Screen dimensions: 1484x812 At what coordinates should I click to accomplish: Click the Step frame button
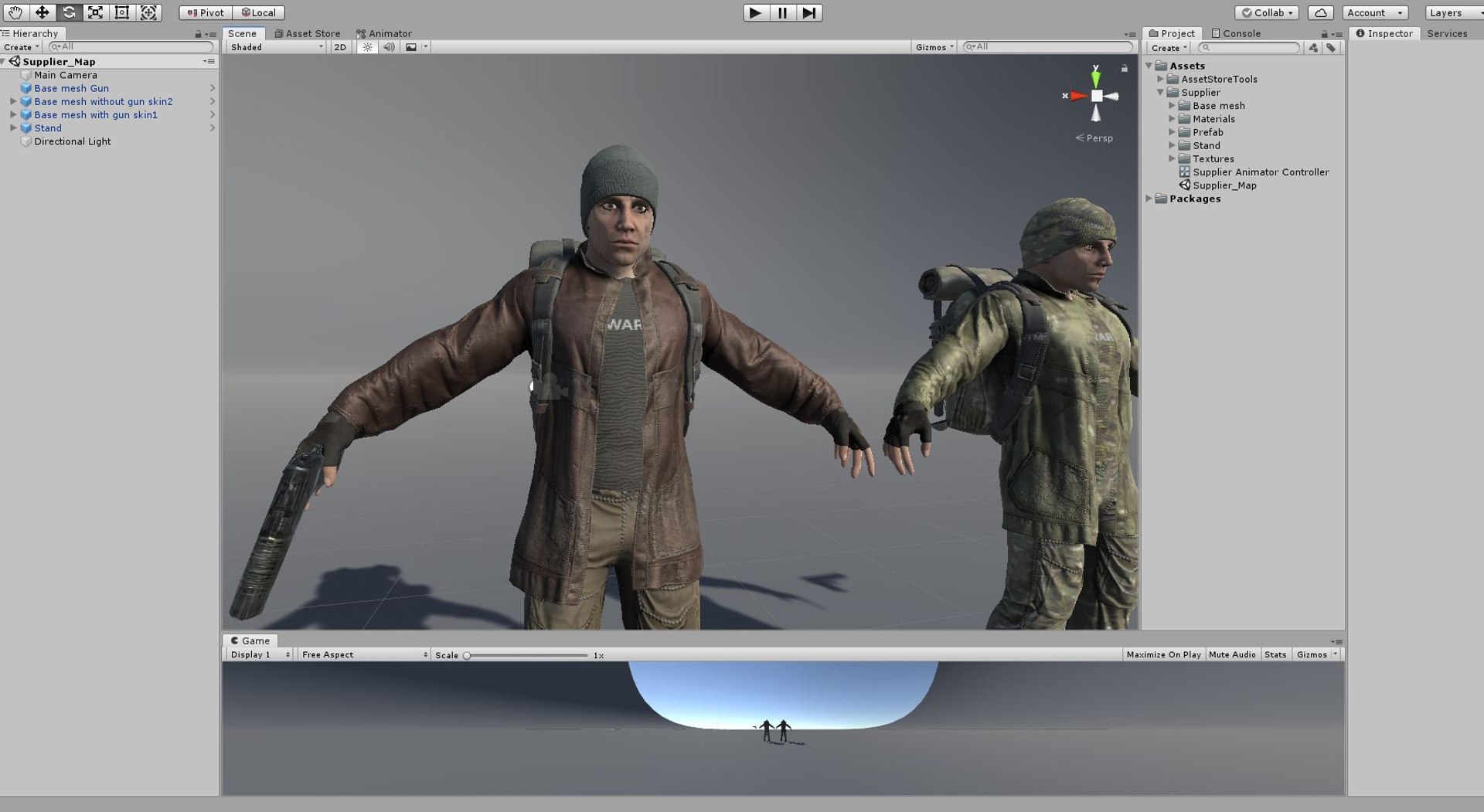pyautogui.click(x=809, y=12)
